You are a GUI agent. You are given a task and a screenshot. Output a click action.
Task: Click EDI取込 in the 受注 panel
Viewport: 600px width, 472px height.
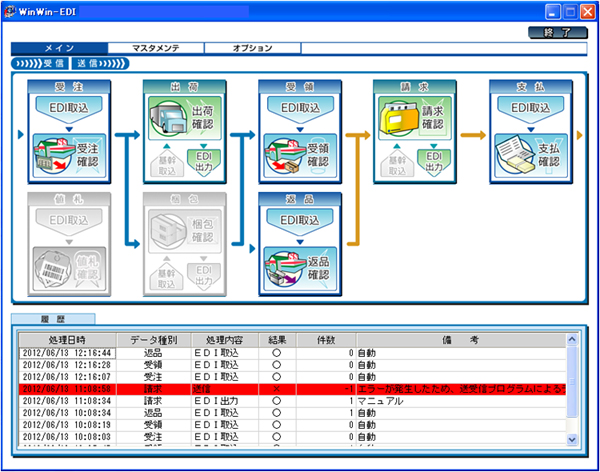click(69, 108)
